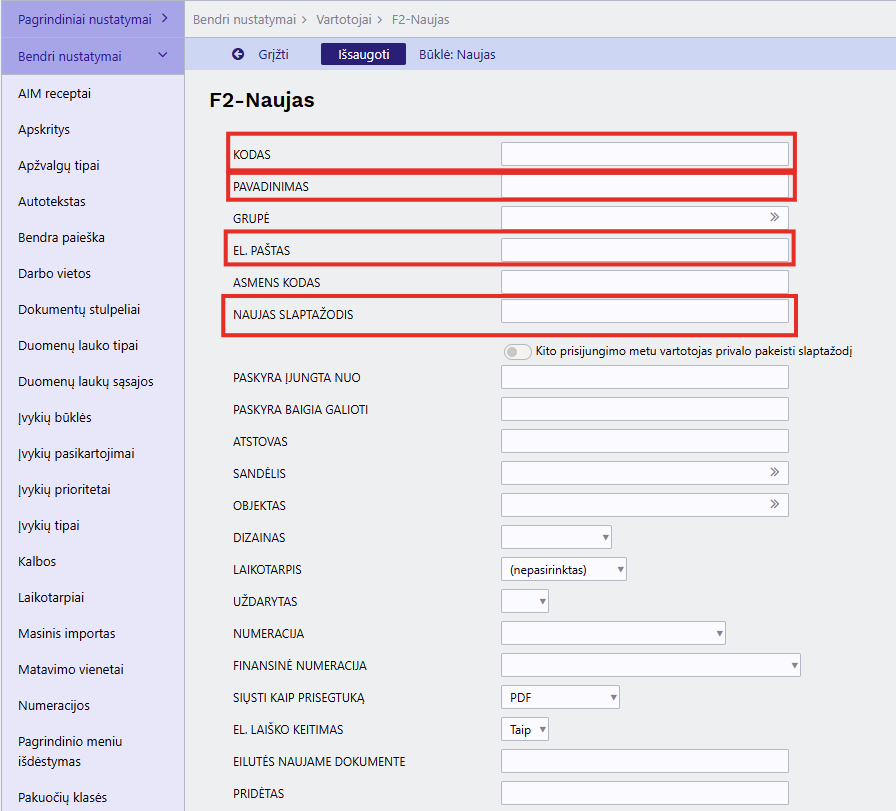
Task: Click the Būklė: Naujas status text
Action: [457, 54]
